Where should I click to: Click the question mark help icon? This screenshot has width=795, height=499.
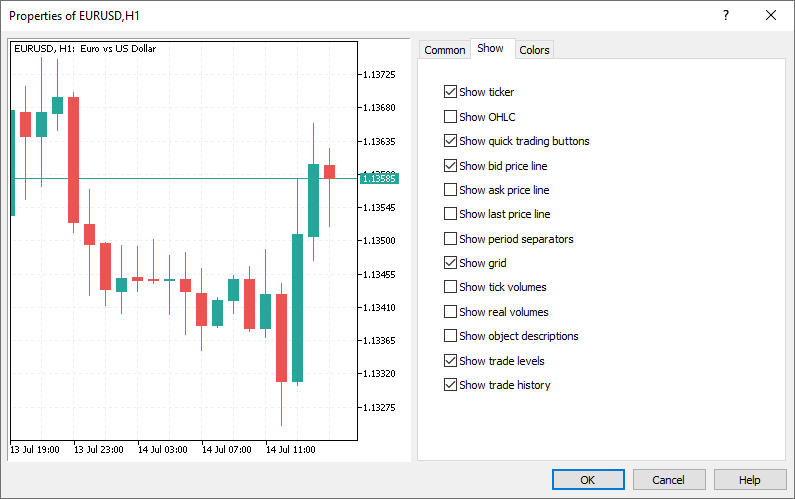726,15
